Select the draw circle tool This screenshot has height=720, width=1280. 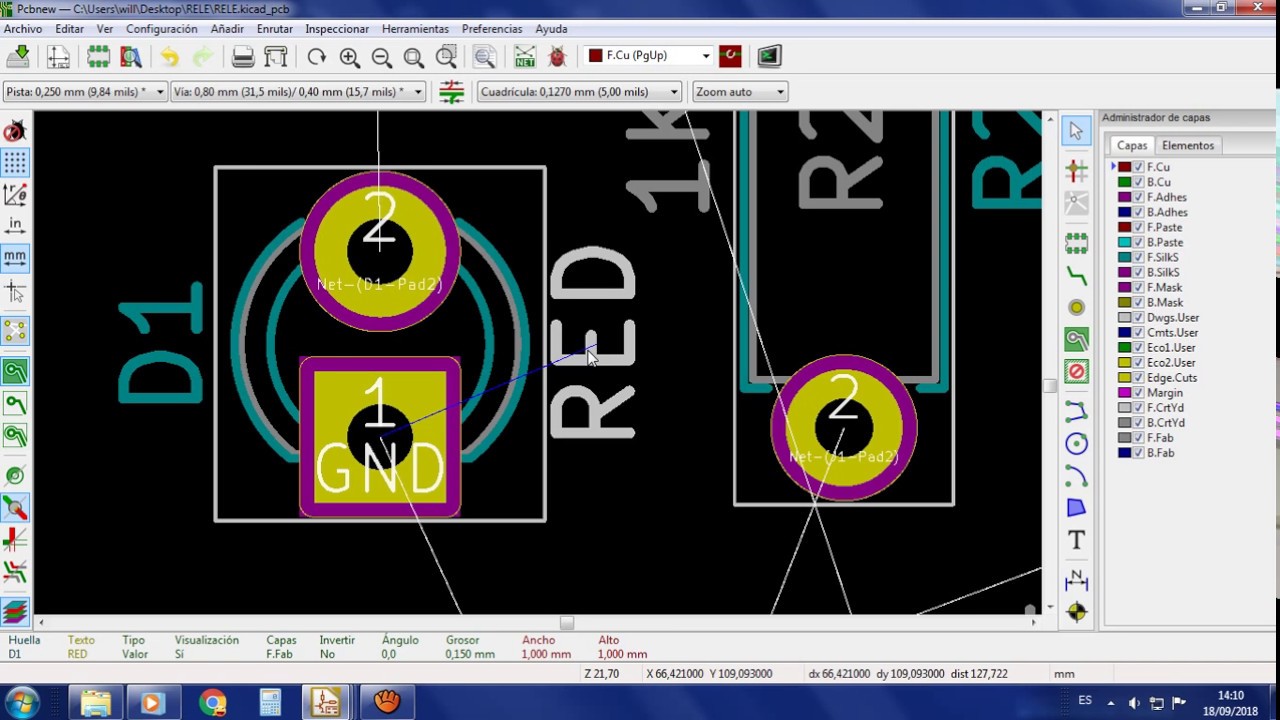pyautogui.click(x=1076, y=444)
